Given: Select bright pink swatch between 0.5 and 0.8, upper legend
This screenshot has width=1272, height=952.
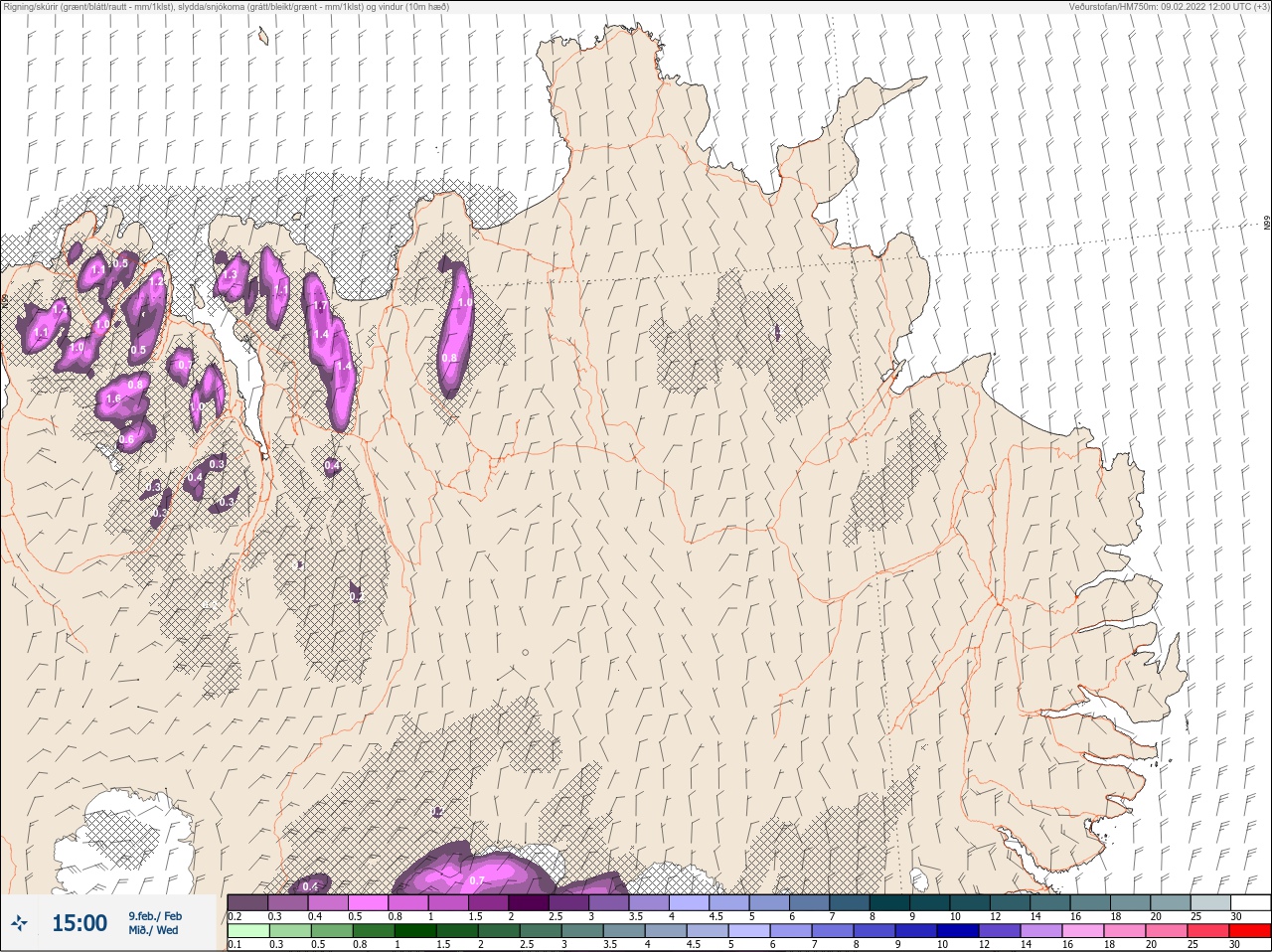Looking at the screenshot, I should pyautogui.click(x=369, y=903).
